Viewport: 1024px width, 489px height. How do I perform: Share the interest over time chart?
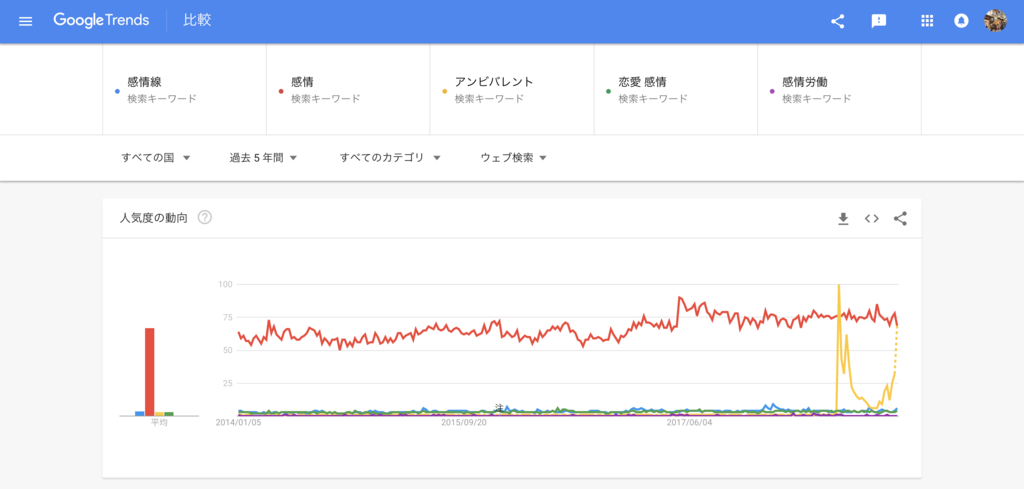tap(900, 219)
